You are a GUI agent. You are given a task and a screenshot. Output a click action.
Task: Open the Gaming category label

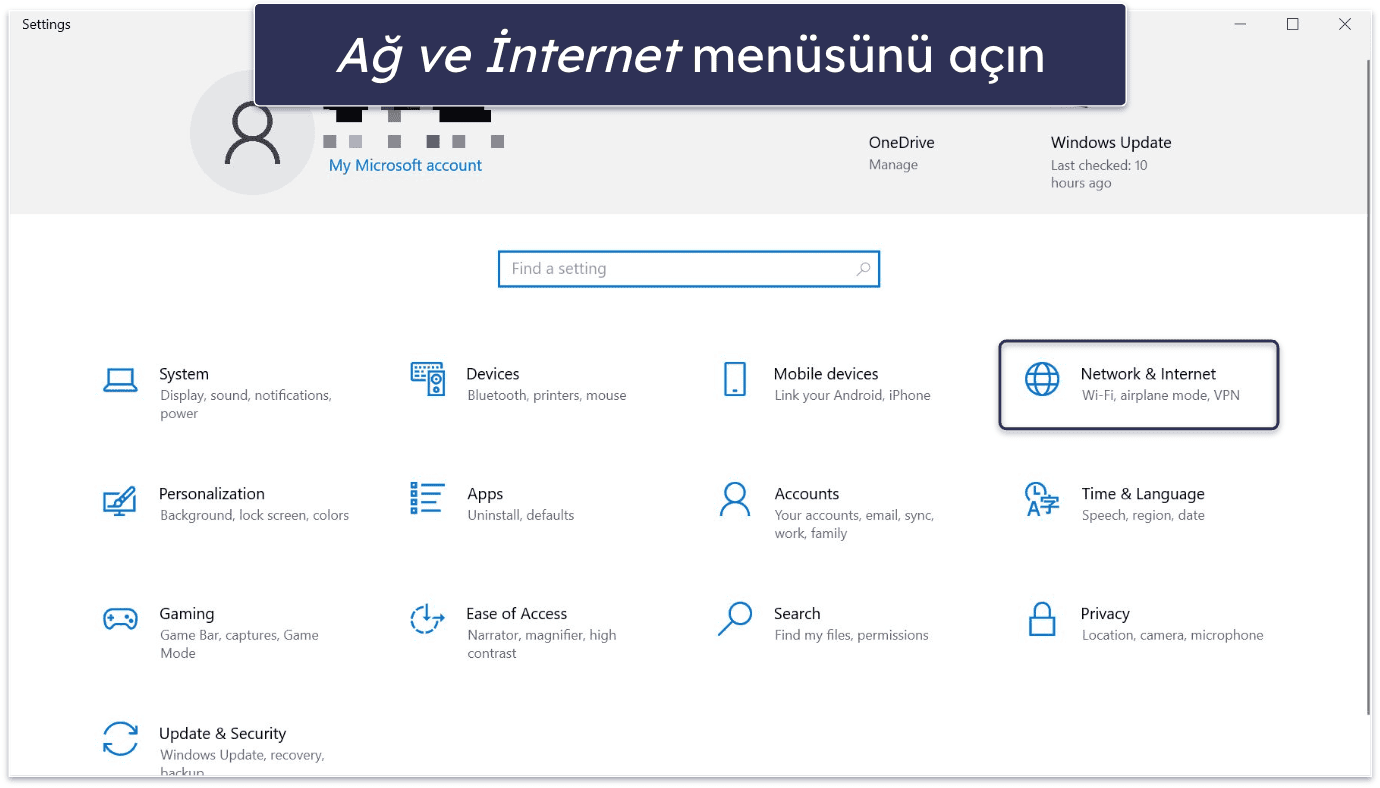tap(187, 614)
